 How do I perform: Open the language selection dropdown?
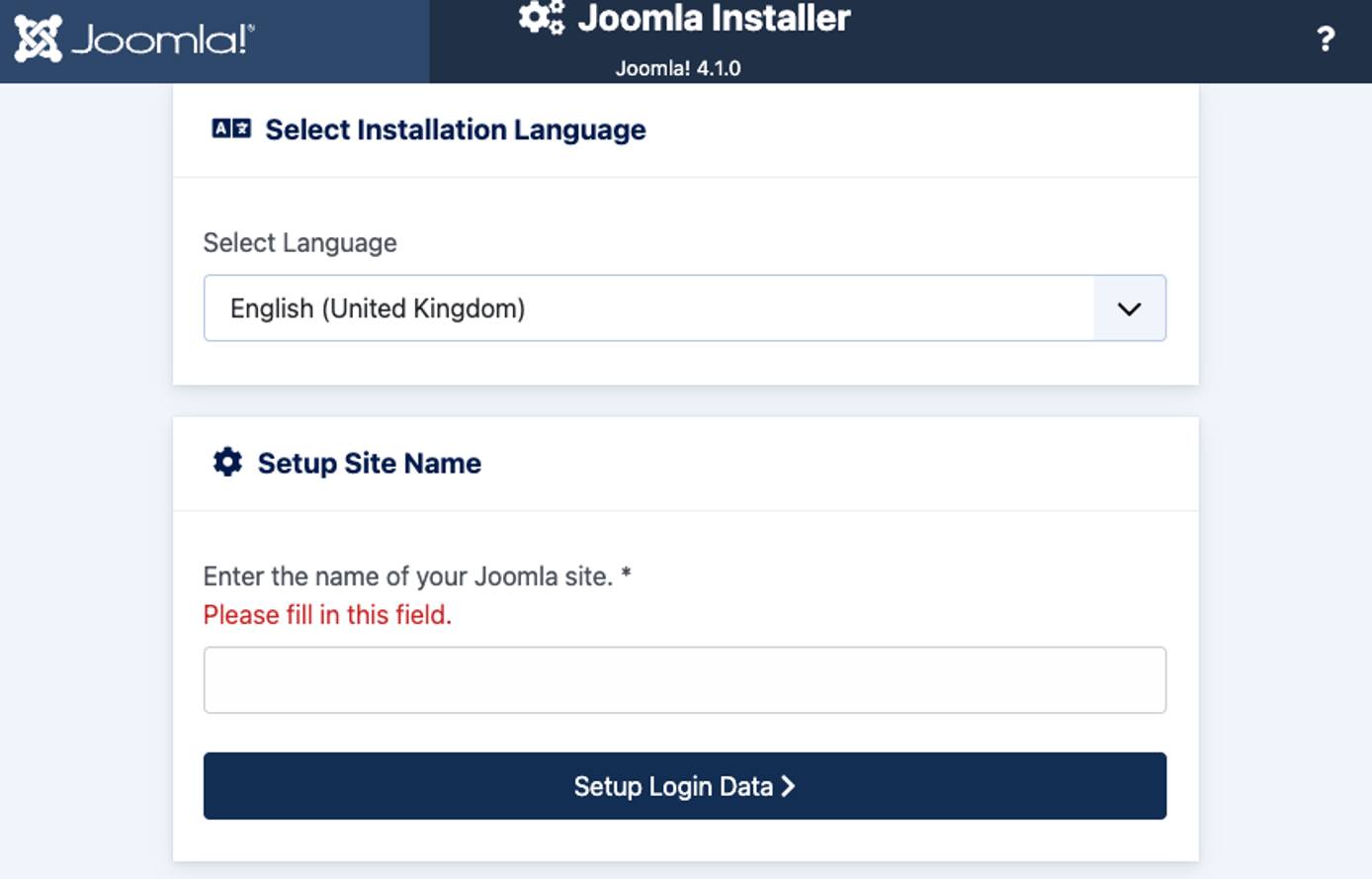[685, 308]
